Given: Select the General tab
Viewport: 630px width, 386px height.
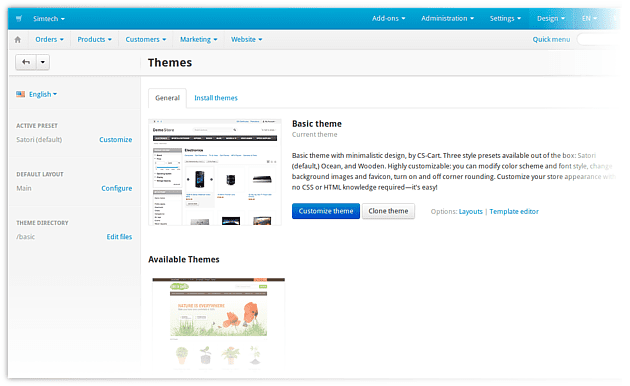Looking at the screenshot, I should point(167,98).
